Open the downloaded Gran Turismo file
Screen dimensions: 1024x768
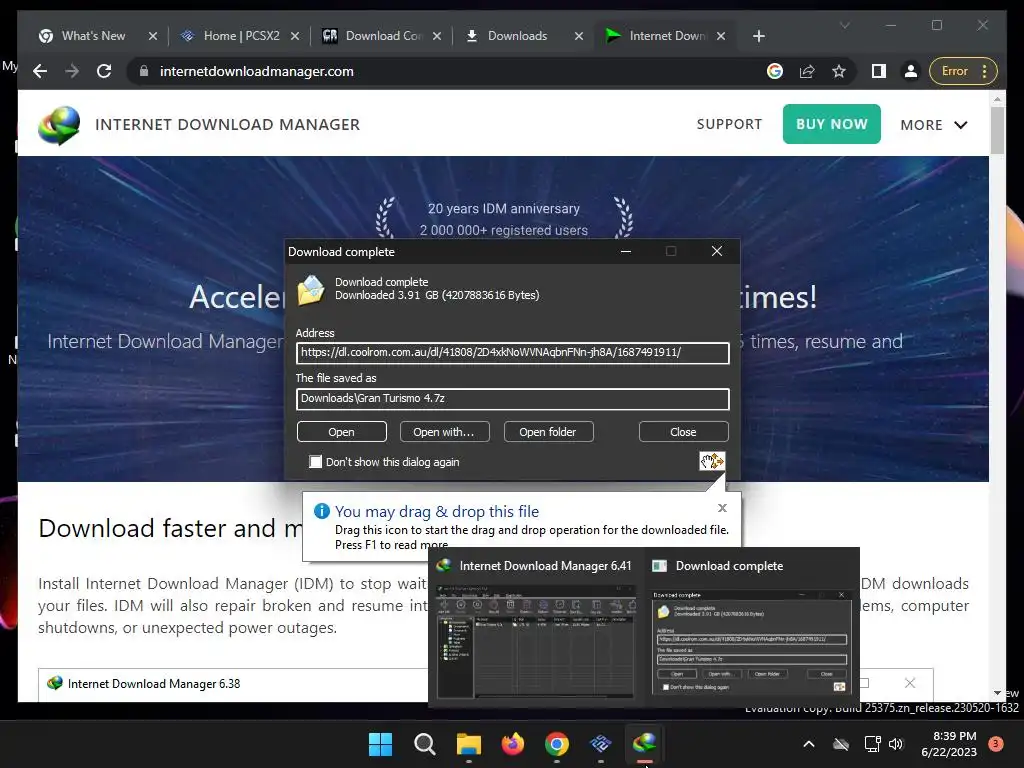click(x=342, y=432)
